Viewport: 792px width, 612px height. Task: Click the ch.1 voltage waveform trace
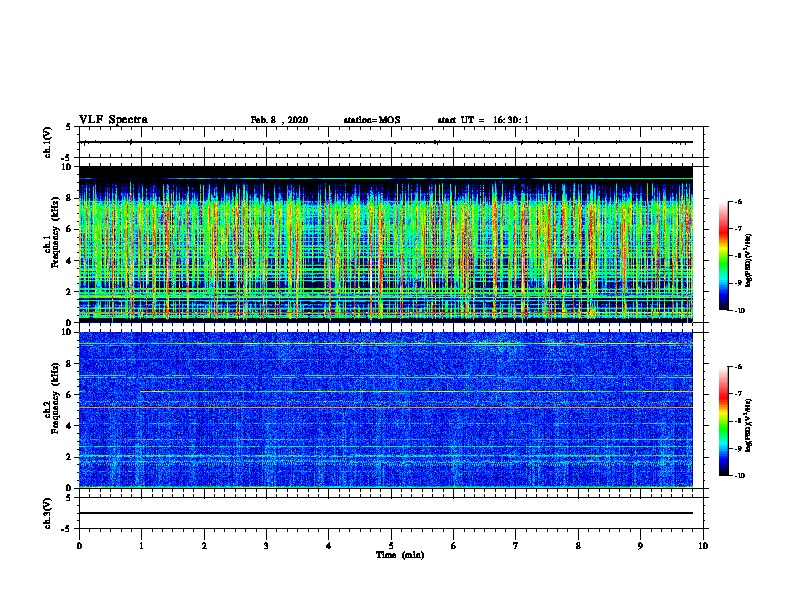(x=386, y=142)
